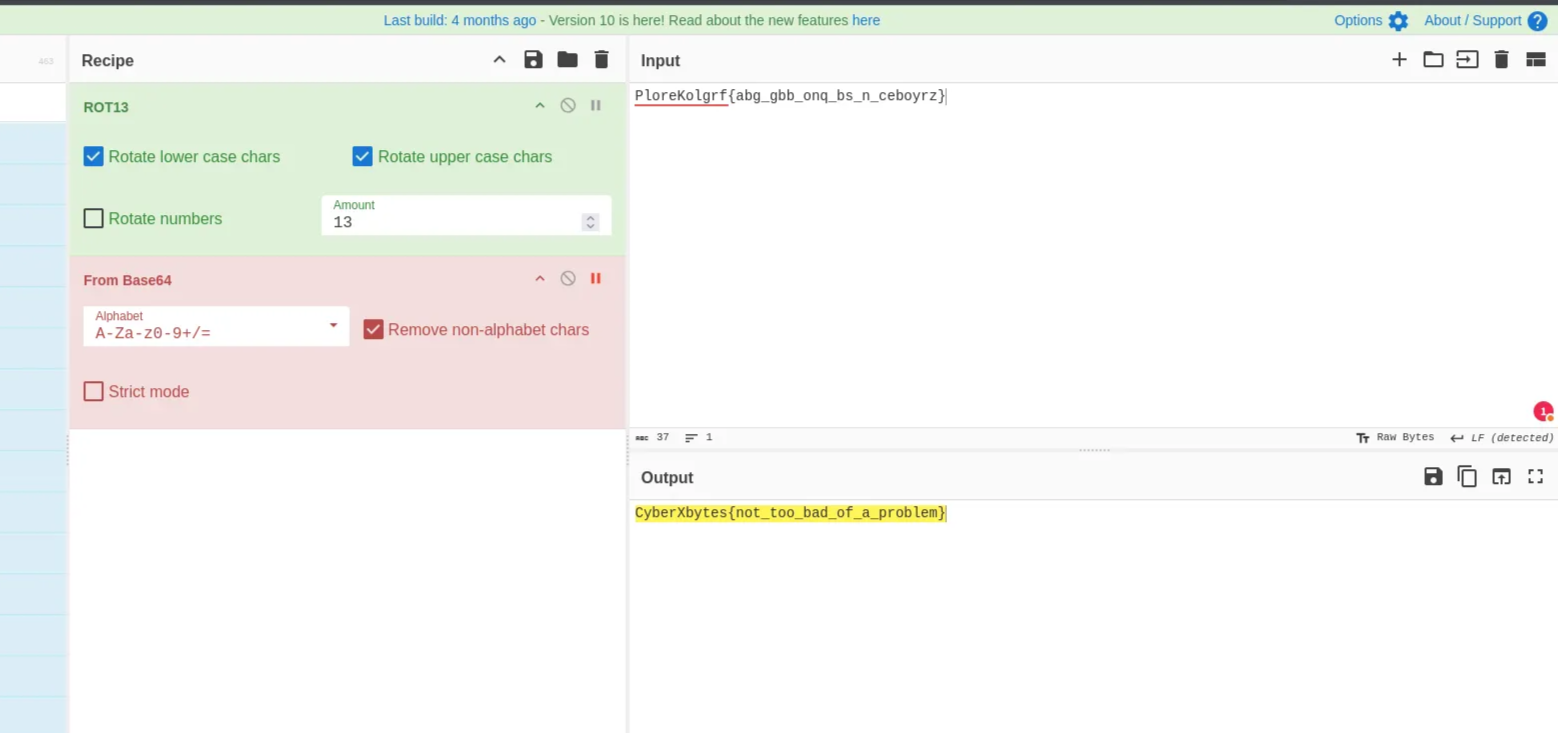Toggle the Rotate lower case chars checkbox
Viewport: 1558px width, 733px height.
click(x=94, y=157)
